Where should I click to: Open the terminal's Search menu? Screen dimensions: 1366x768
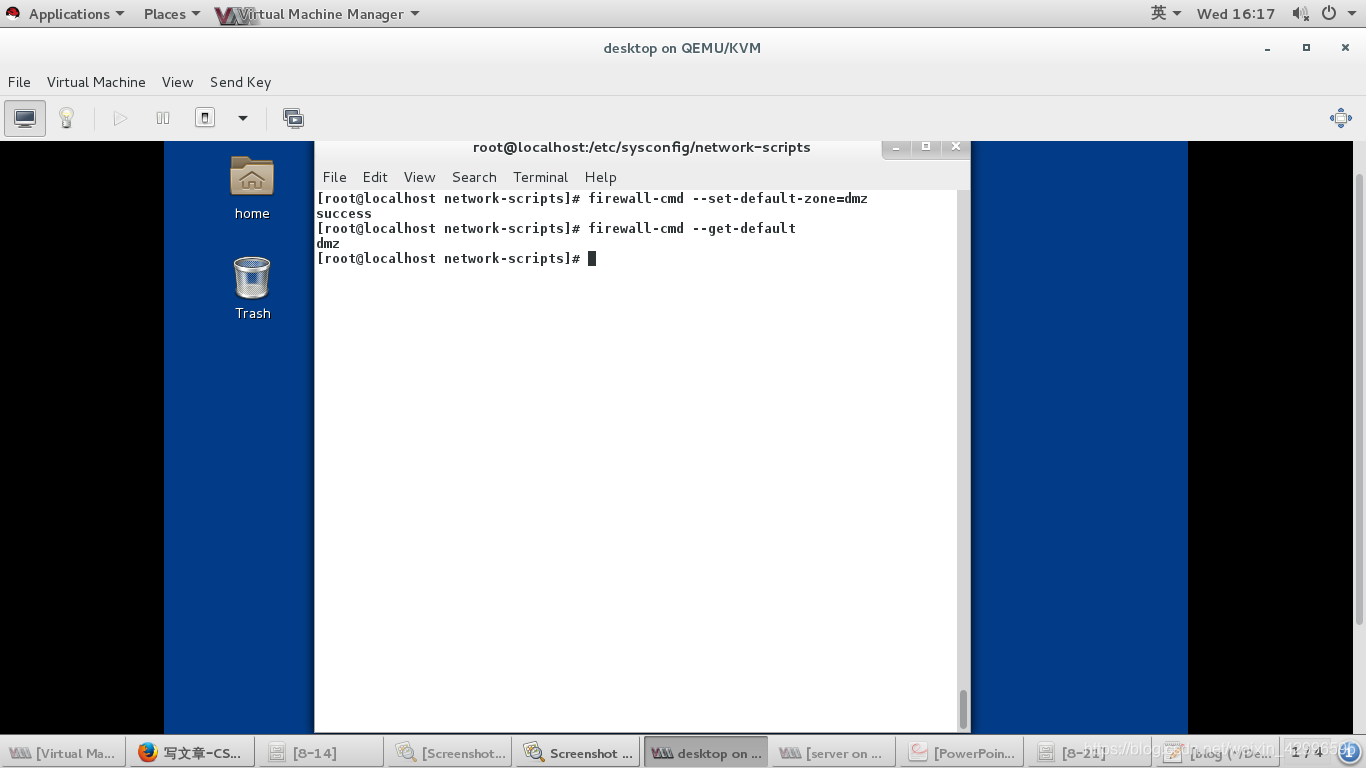click(x=474, y=177)
